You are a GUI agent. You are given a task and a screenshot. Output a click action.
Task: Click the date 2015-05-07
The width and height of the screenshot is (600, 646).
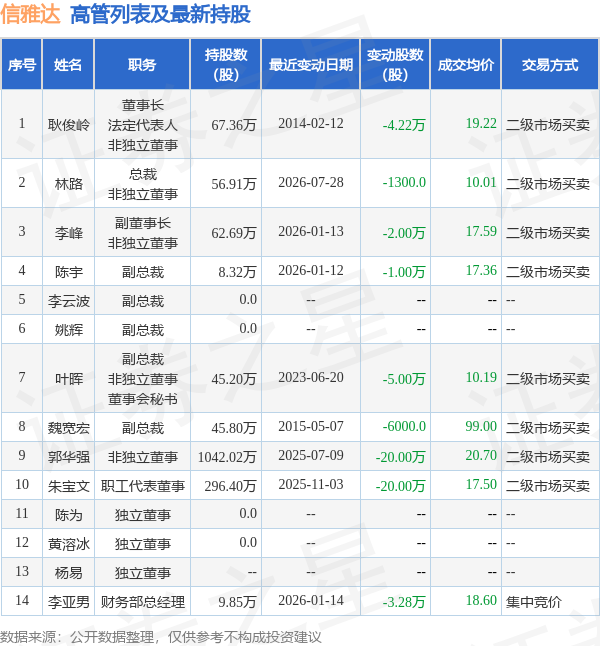click(311, 426)
